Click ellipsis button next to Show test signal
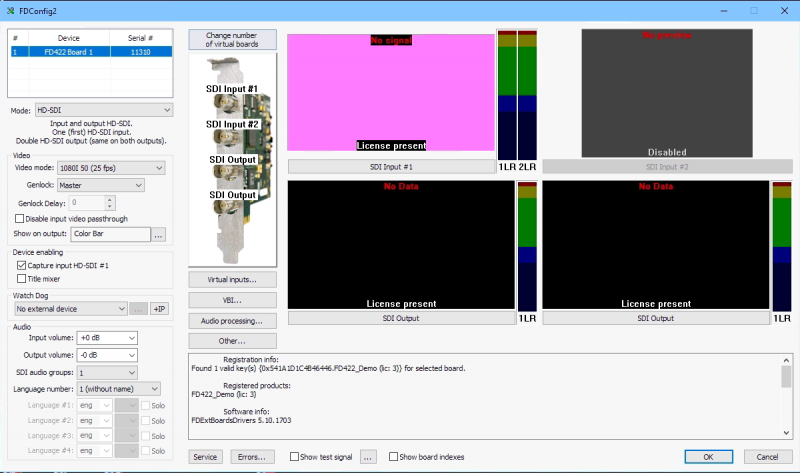 click(368, 457)
